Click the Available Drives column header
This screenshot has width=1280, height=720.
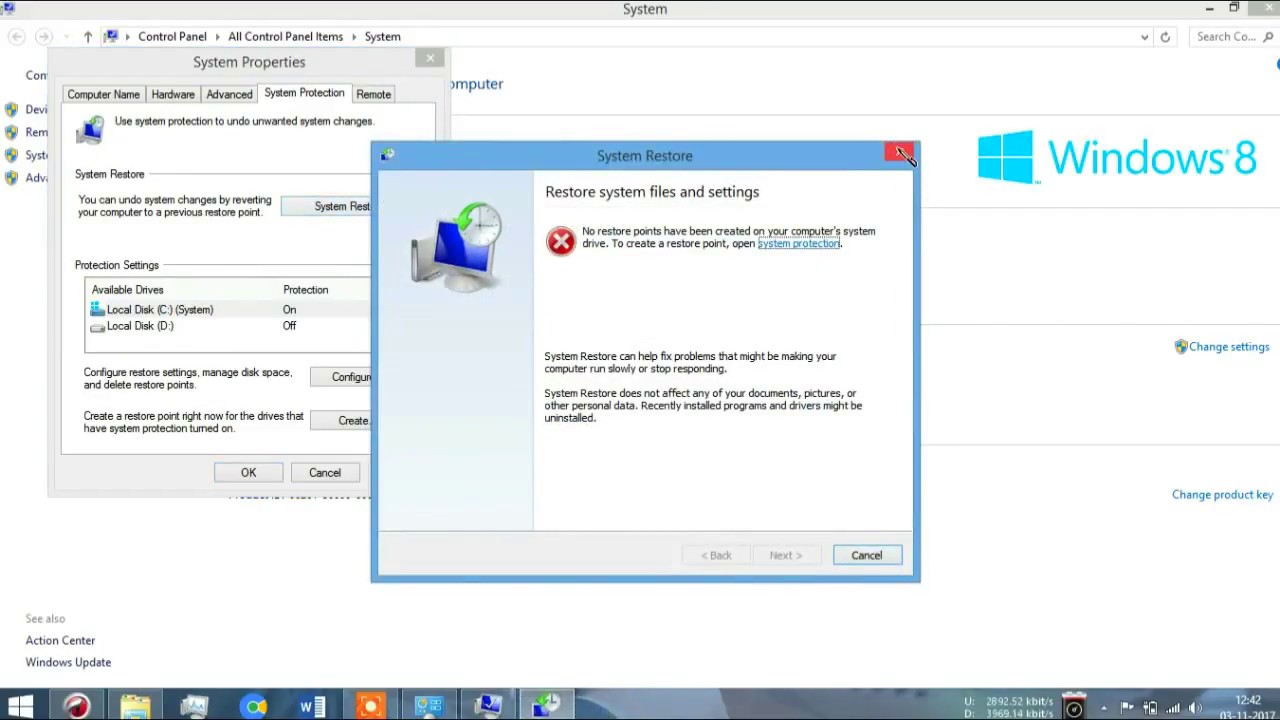point(127,290)
